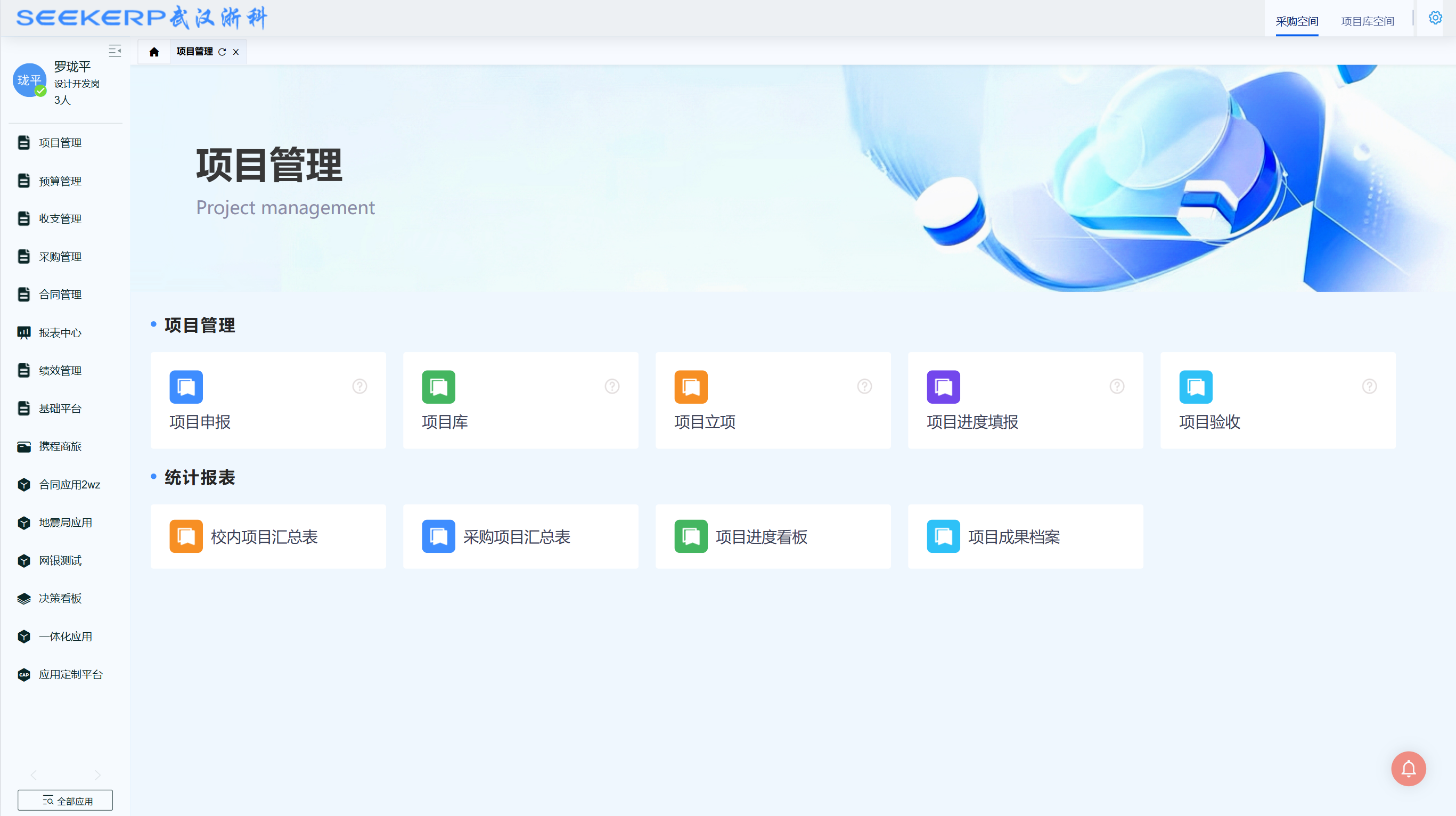Close the 项目管理 tab

[236, 52]
